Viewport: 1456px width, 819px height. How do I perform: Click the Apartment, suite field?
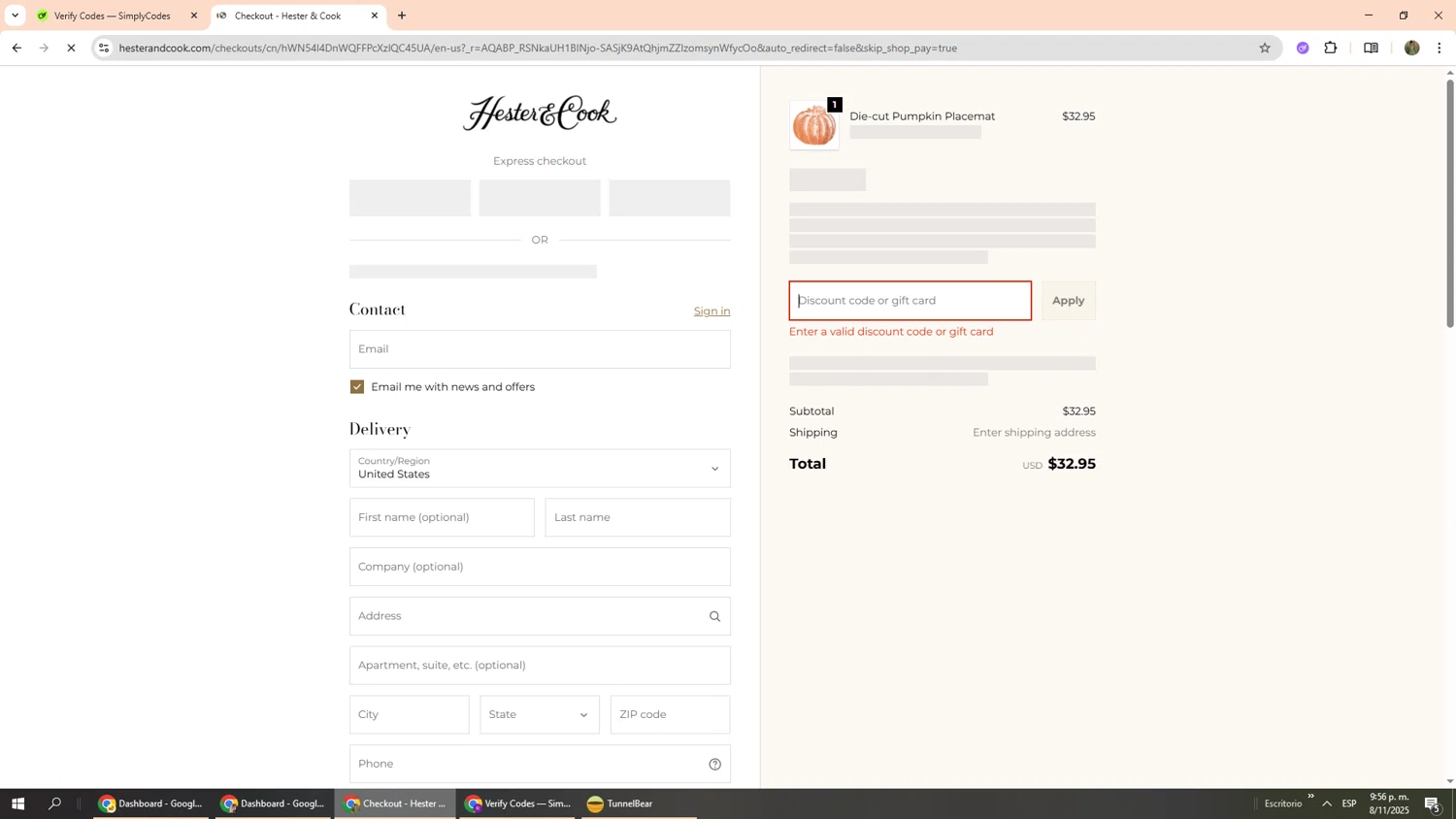point(540,666)
